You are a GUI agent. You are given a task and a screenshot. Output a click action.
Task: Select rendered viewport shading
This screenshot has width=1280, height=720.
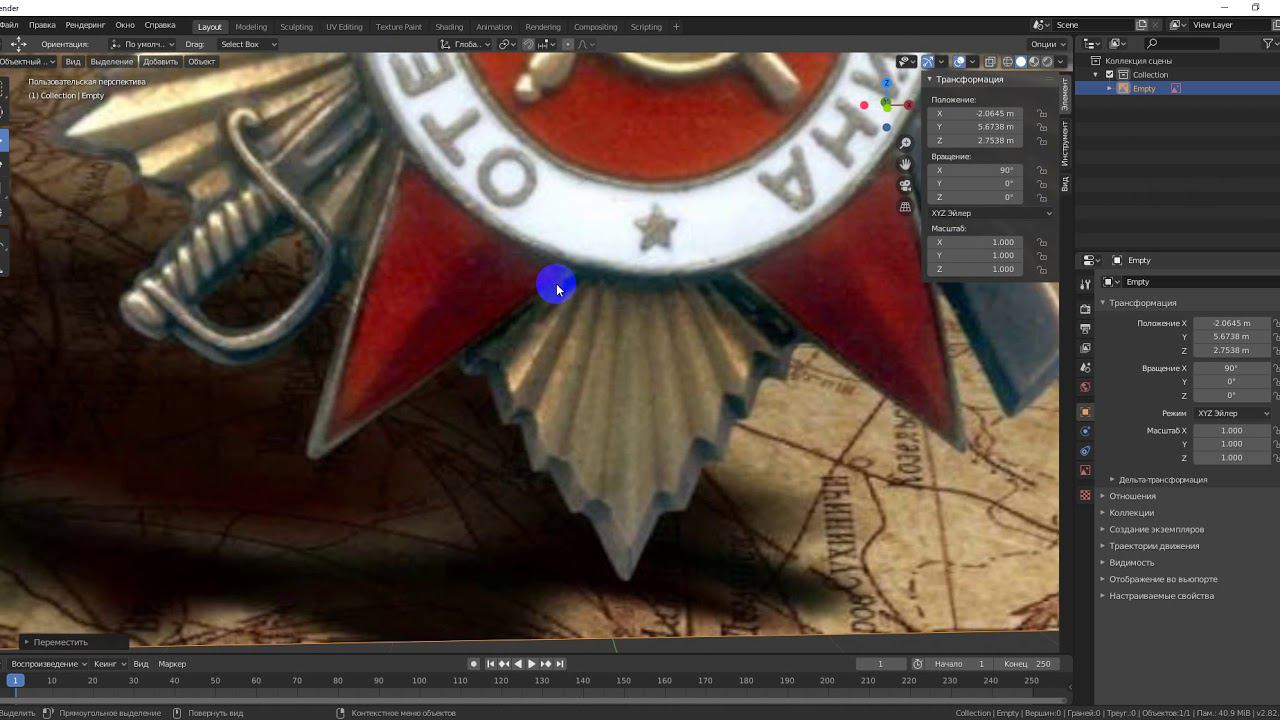(x=1047, y=62)
